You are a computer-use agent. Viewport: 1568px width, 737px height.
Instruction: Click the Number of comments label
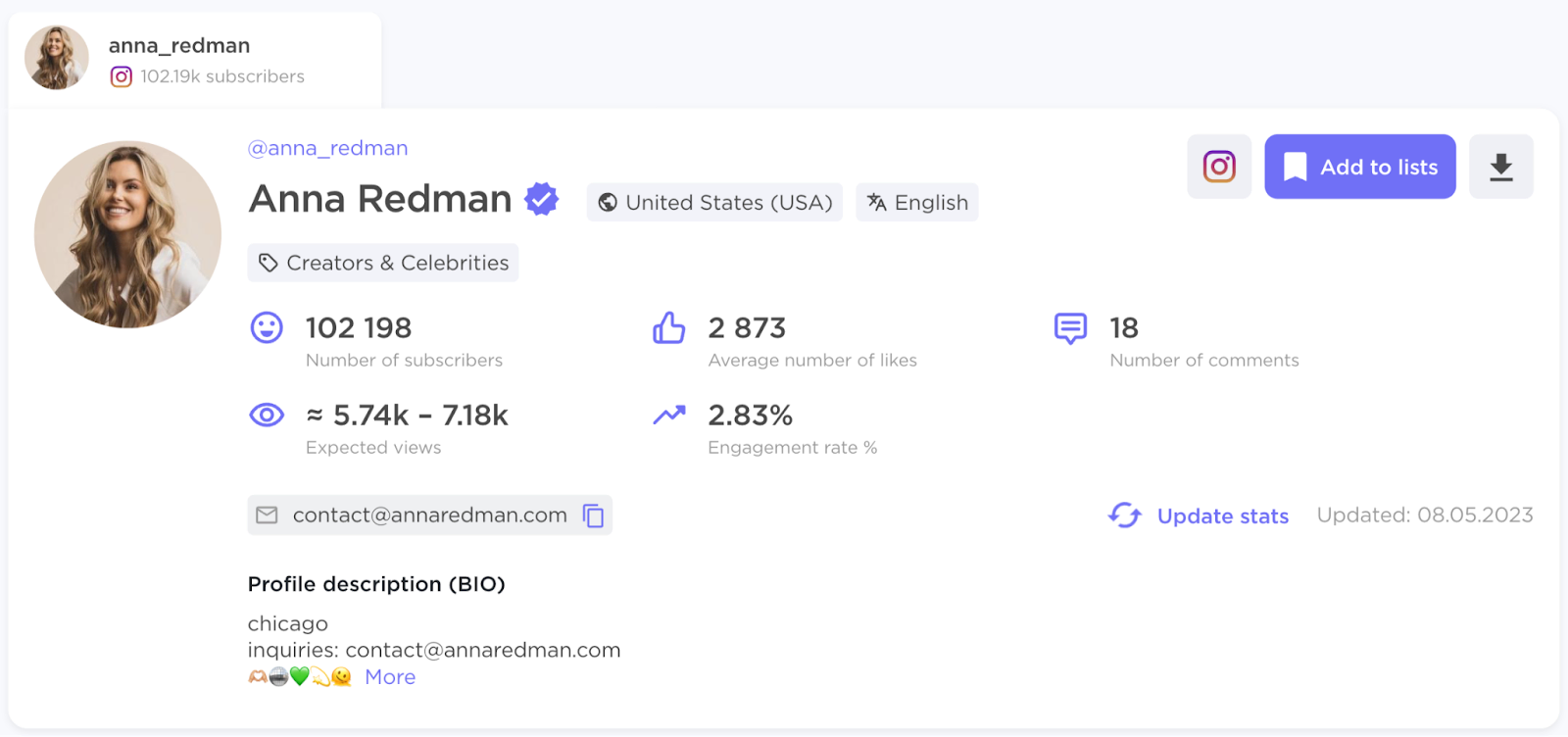(x=1204, y=361)
